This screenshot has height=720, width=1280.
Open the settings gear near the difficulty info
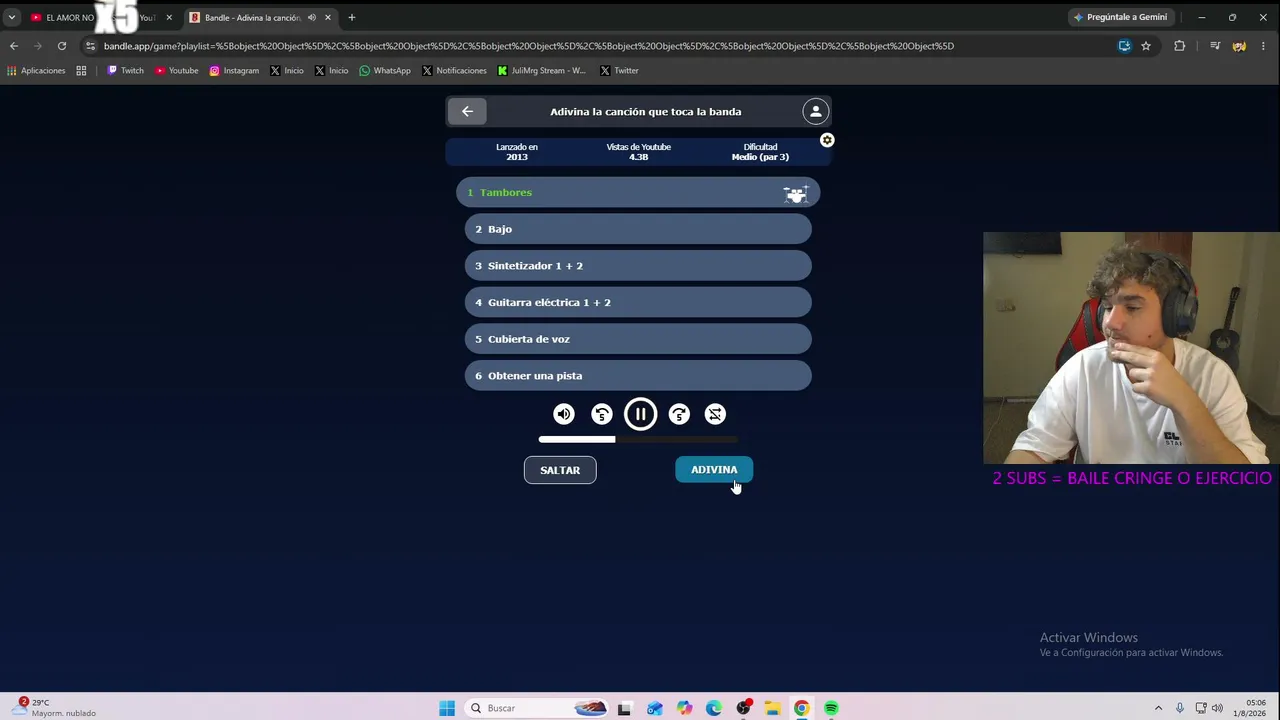click(x=827, y=141)
